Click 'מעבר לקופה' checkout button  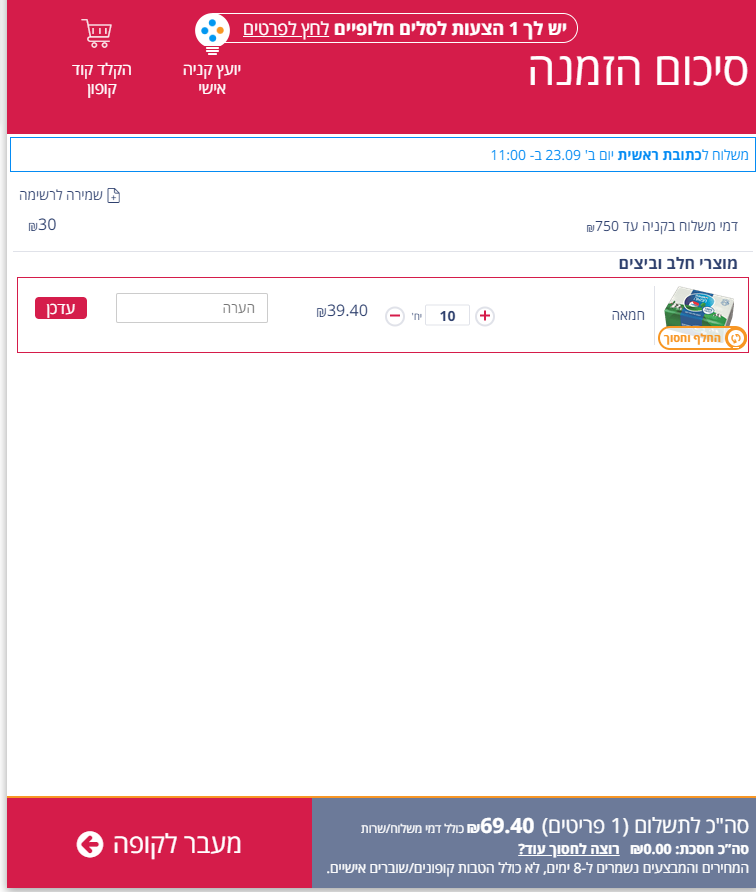159,844
